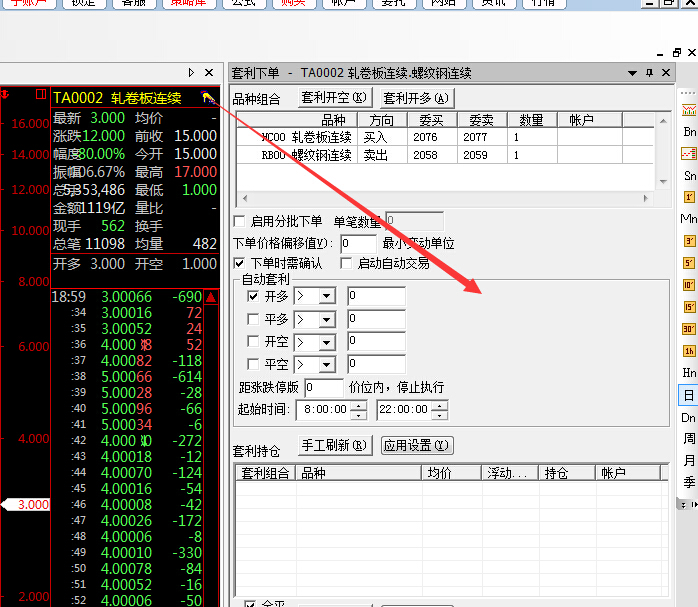Click the 套利开多 (A) button
The image size is (698, 607).
[417, 98]
